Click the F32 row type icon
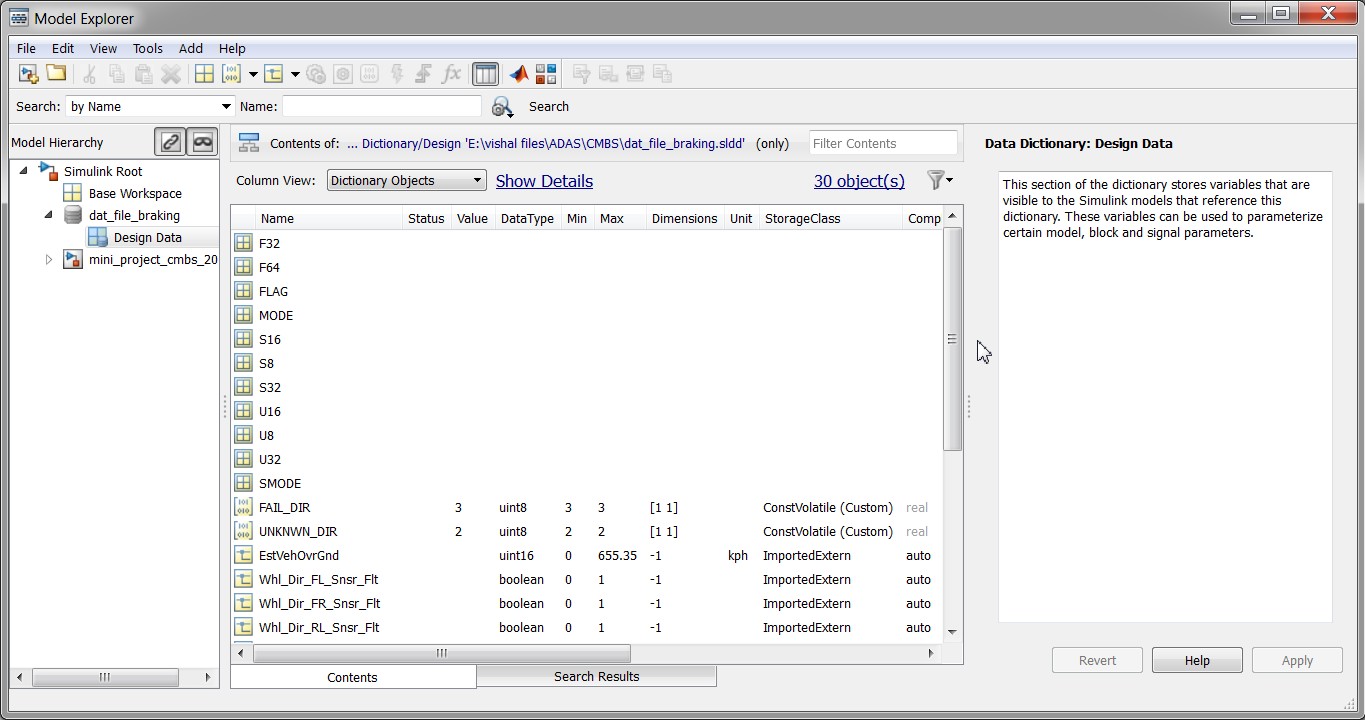 (243, 243)
